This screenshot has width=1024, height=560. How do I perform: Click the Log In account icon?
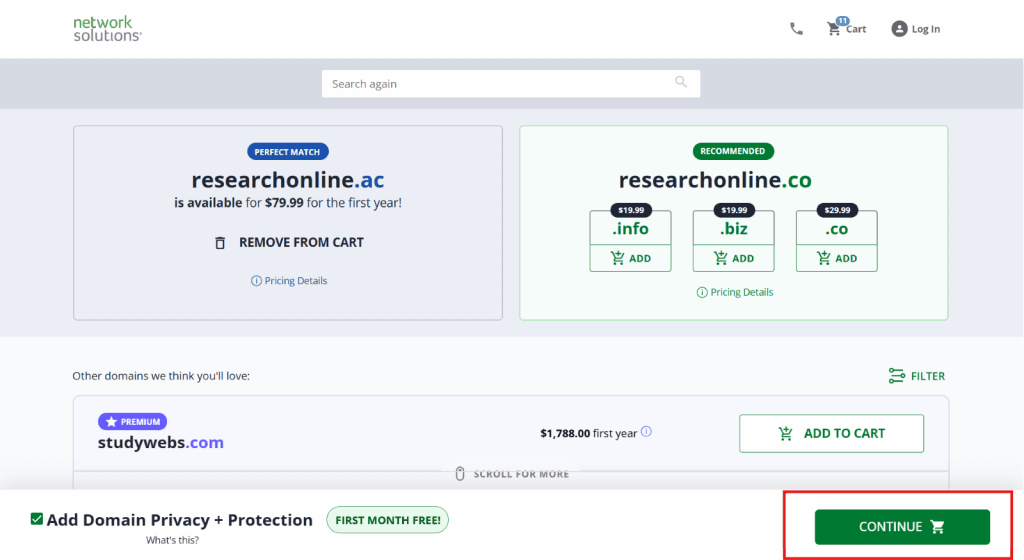pyautogui.click(x=899, y=29)
